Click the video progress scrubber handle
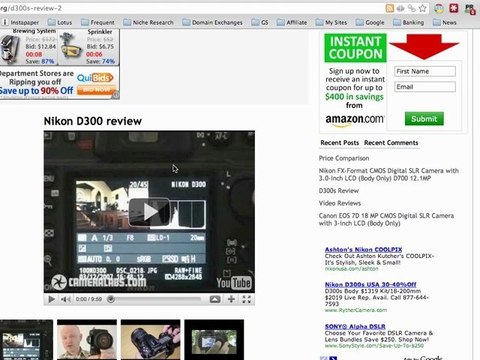The width and height of the screenshot is (480, 360). [x=111, y=299]
